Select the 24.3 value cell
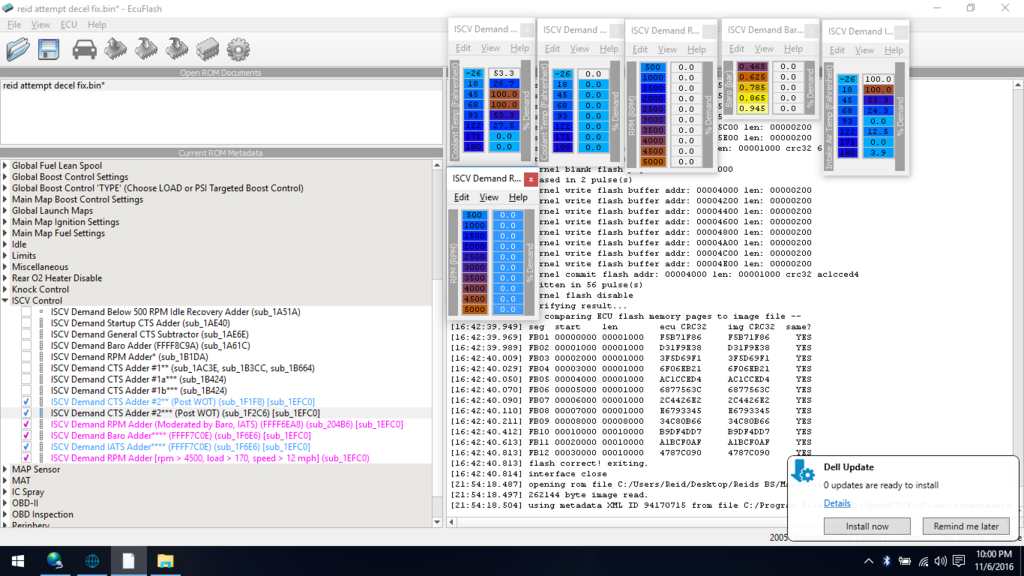The height and width of the screenshot is (576, 1024). pos(878,110)
